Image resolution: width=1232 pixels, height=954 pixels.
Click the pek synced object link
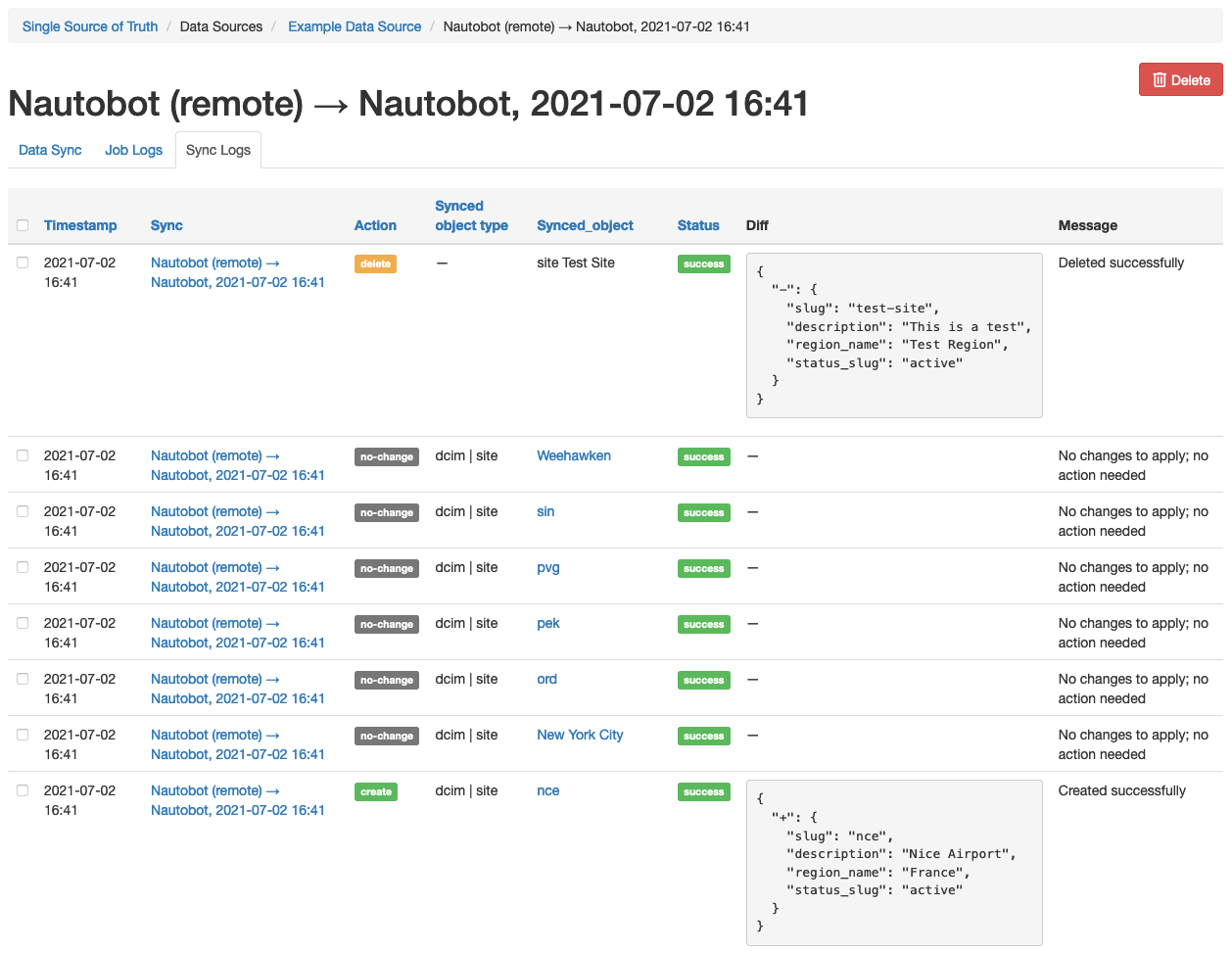point(547,623)
